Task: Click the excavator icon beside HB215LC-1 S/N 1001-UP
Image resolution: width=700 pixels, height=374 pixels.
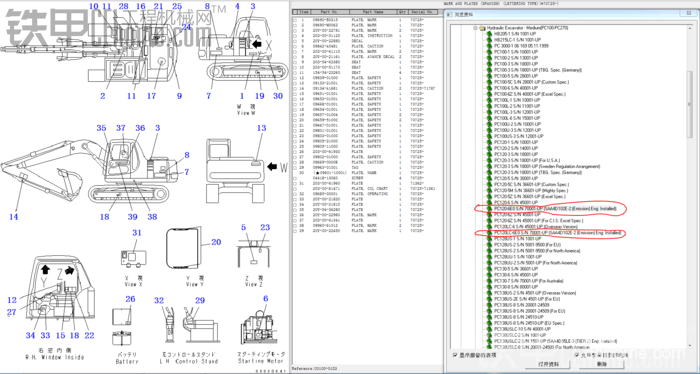Action: tap(489, 40)
